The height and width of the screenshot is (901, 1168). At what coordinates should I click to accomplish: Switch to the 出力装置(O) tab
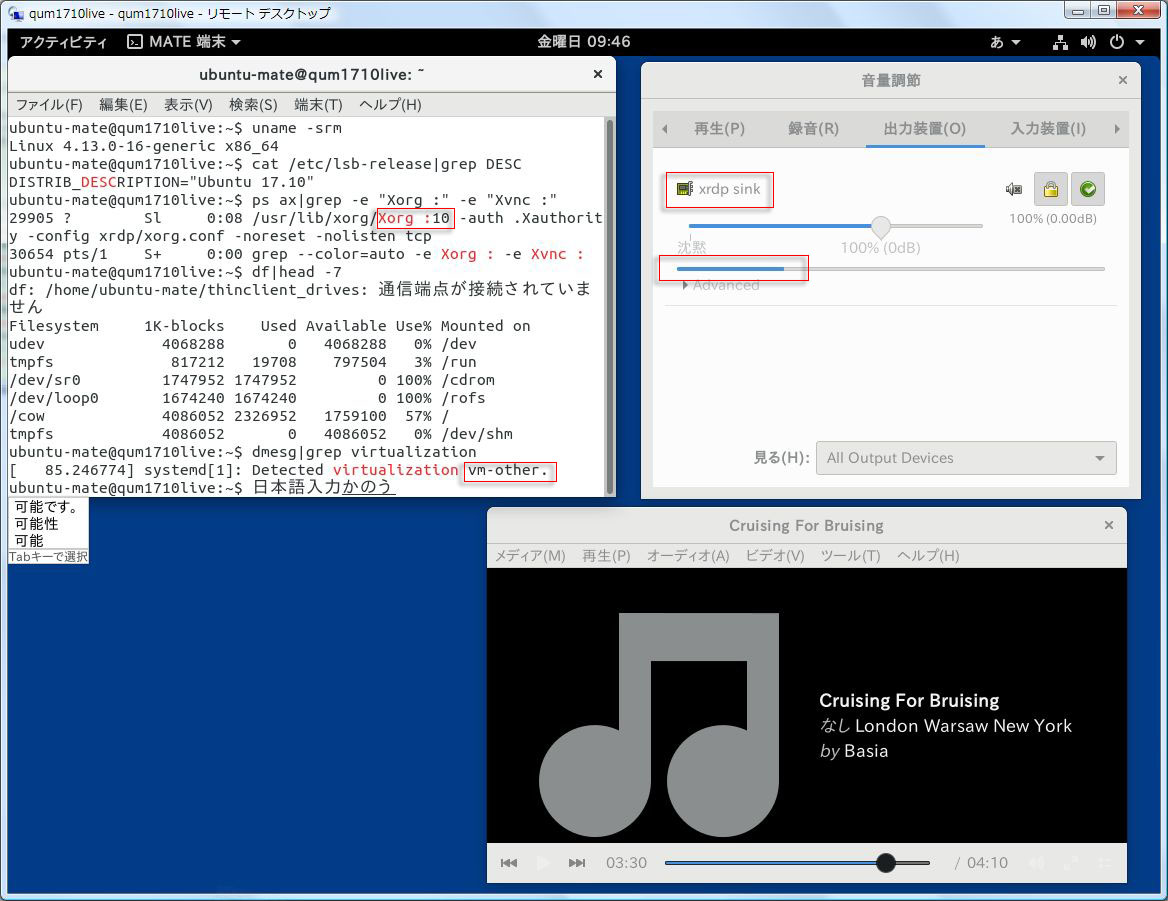tap(924, 129)
